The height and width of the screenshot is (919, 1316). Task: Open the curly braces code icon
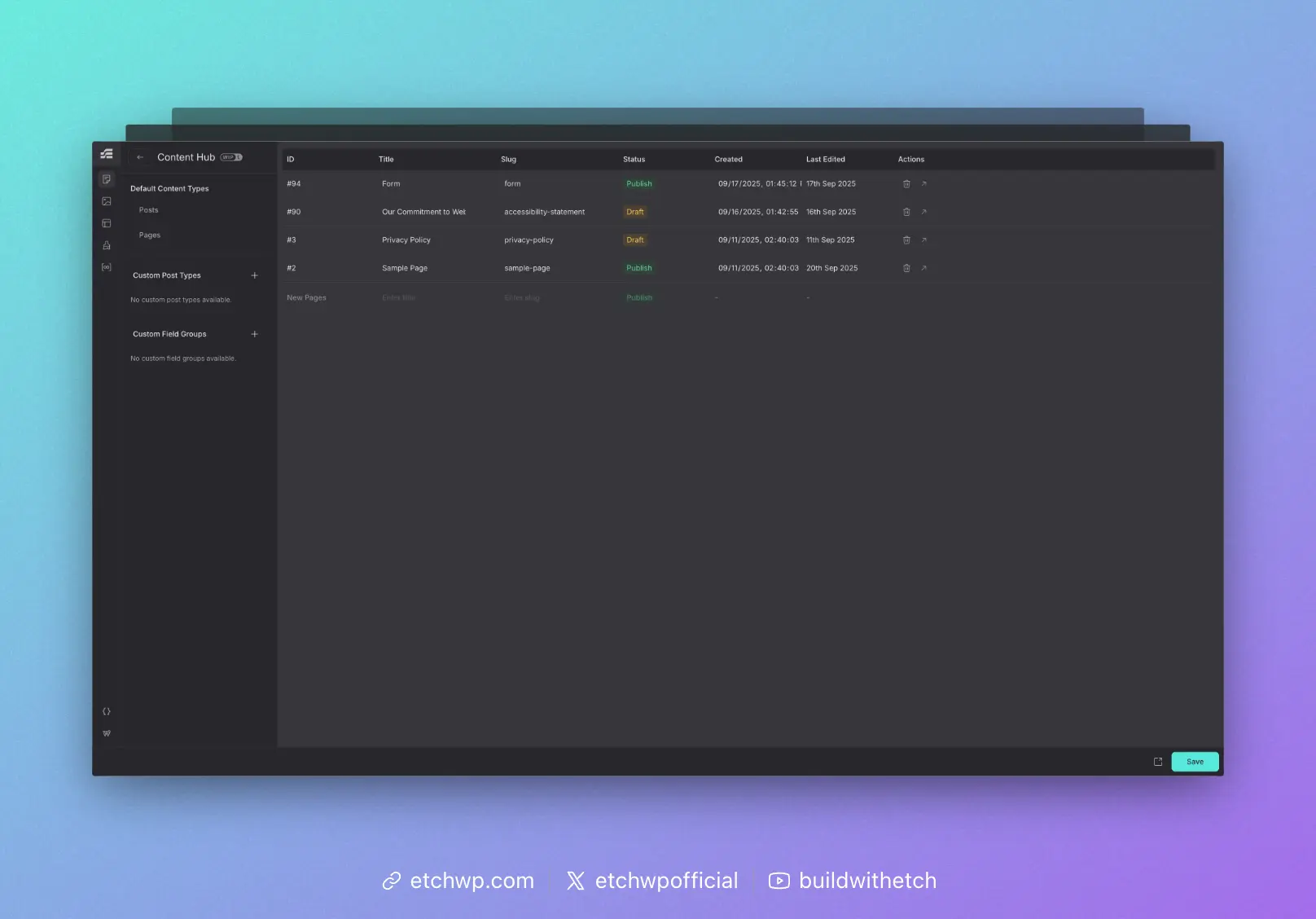107,711
